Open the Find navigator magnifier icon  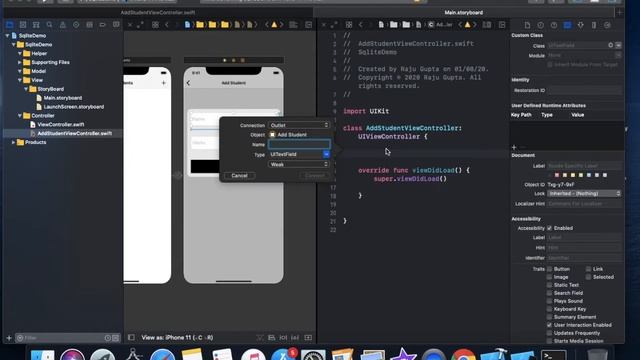tap(49, 25)
